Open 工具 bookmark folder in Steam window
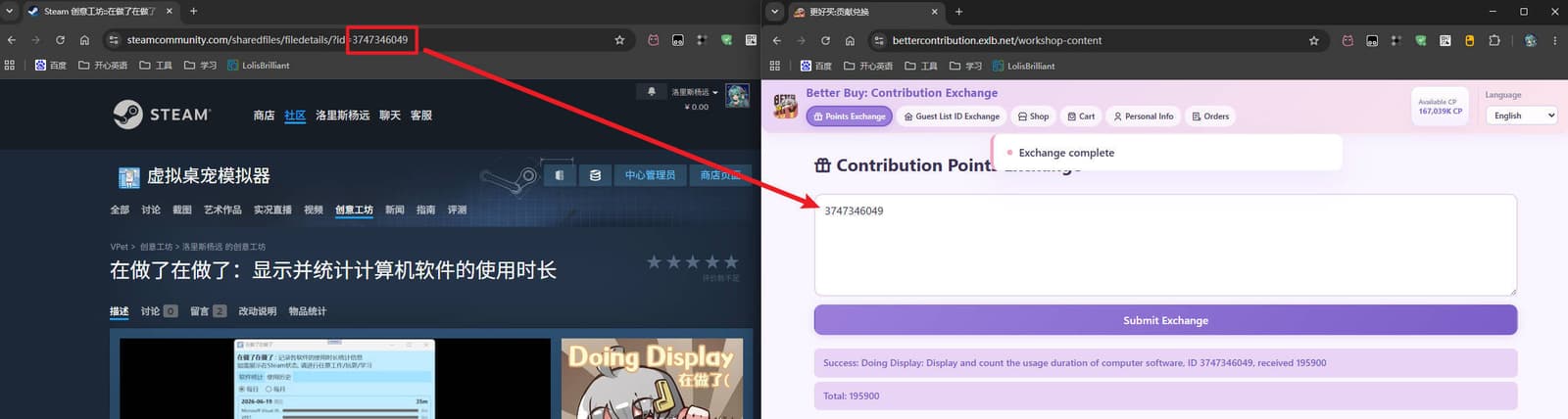This screenshot has width=1568, height=419. 156,66
